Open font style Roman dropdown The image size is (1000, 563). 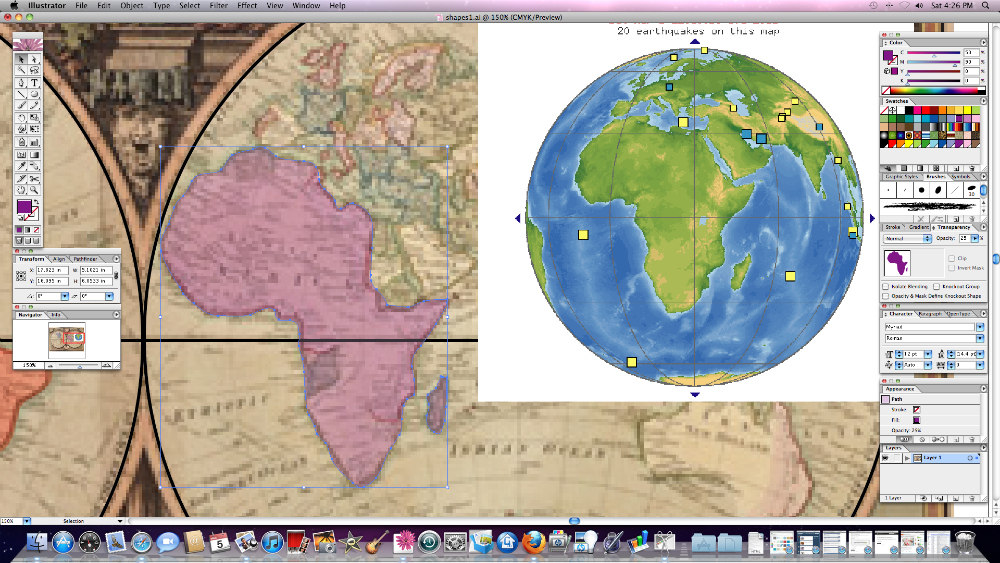[x=980, y=338]
